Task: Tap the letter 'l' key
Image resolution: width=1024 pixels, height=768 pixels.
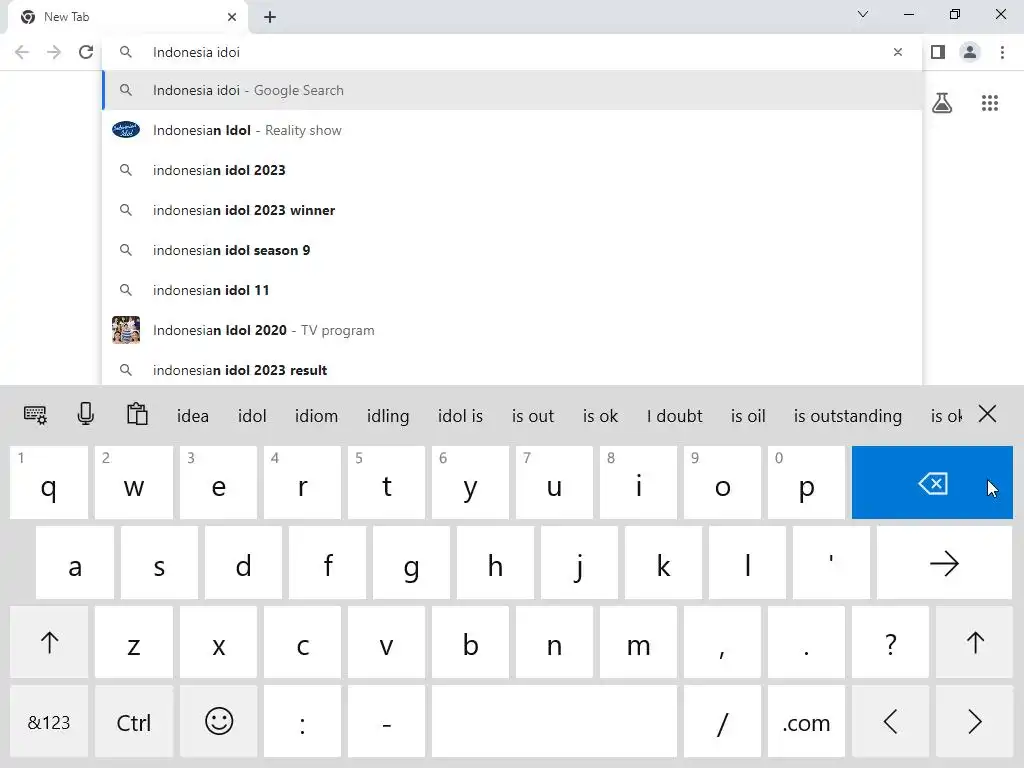Action: [x=747, y=563]
